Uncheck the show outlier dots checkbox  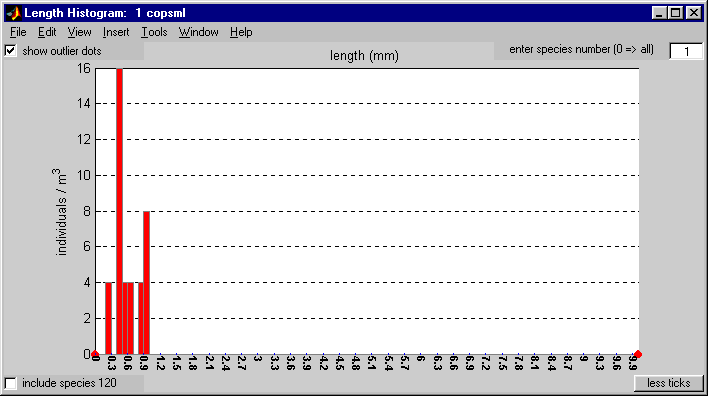pos(10,51)
